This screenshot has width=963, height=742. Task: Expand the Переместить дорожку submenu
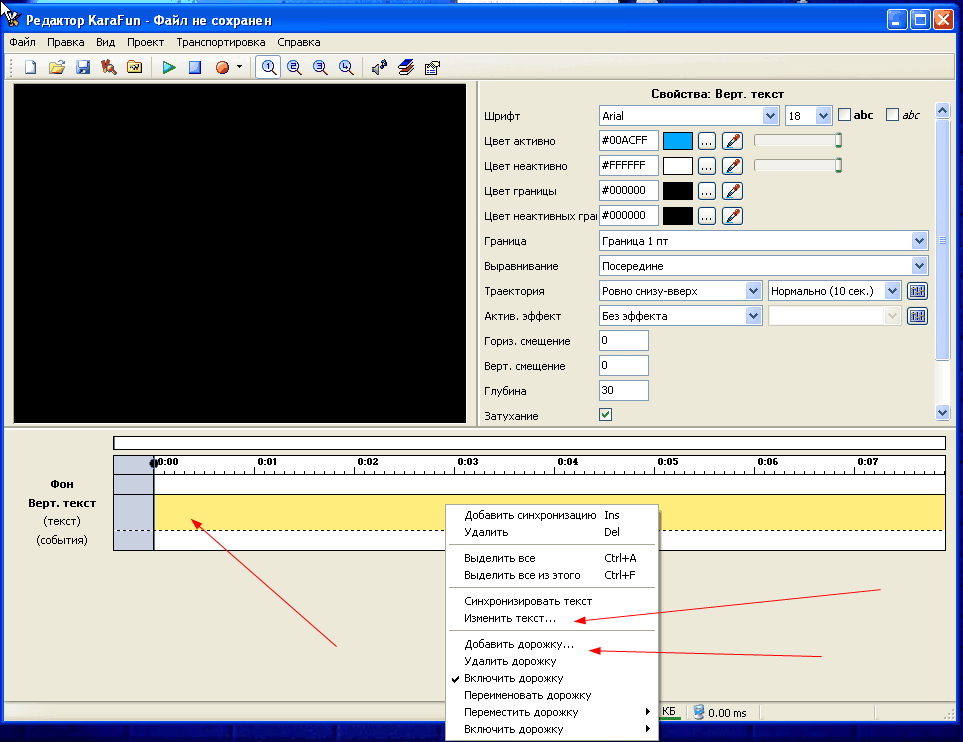pyautogui.click(x=552, y=713)
